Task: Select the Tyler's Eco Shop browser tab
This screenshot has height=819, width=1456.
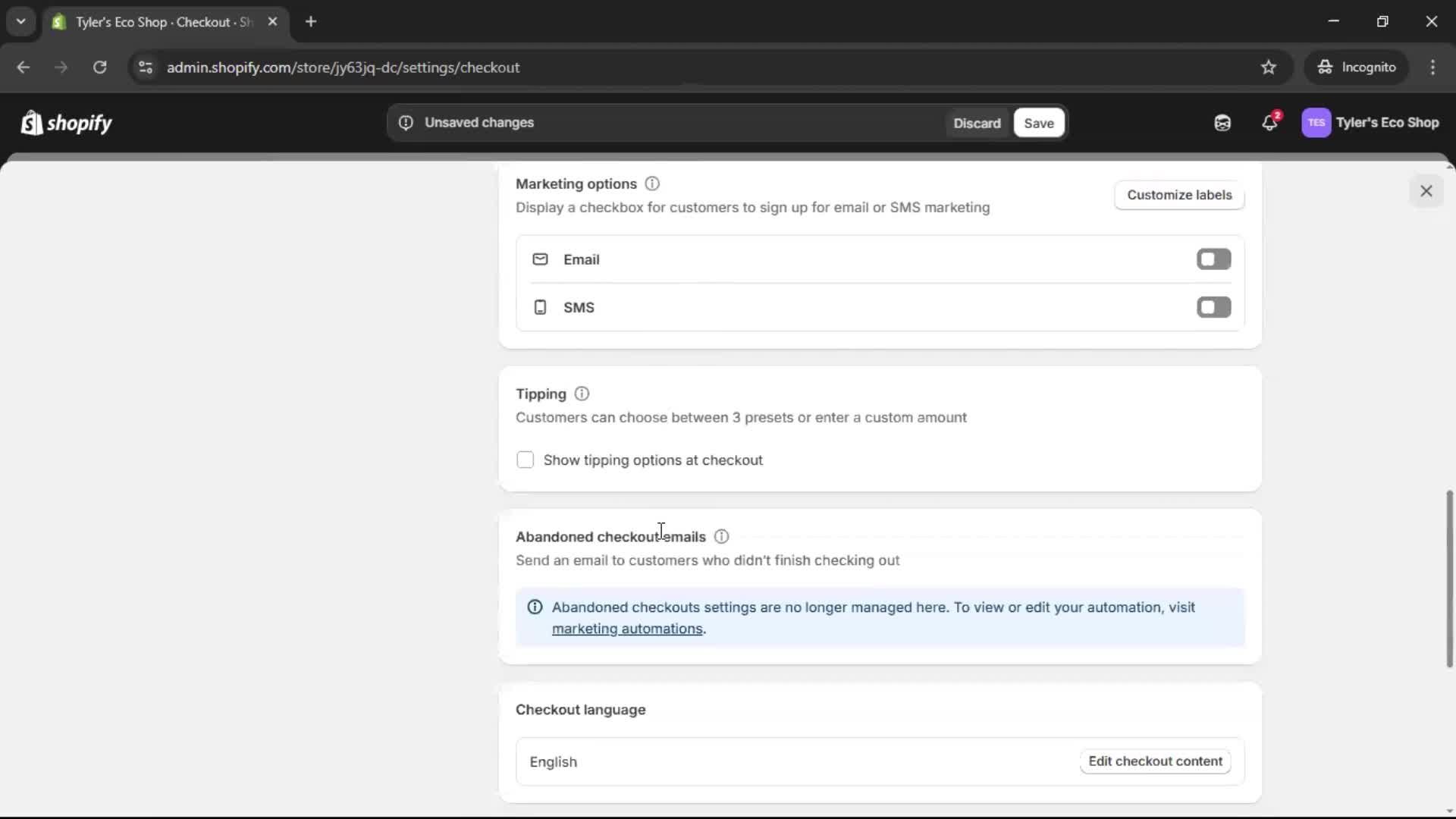Action: click(152, 22)
